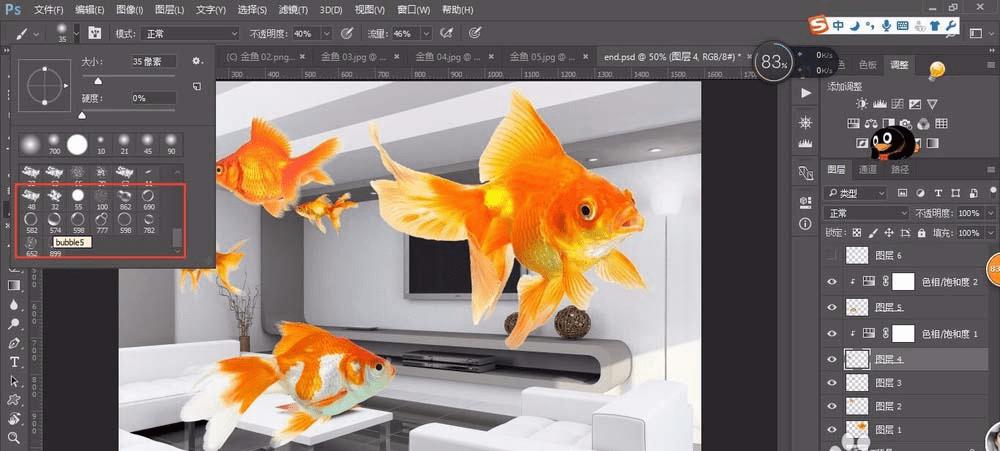This screenshot has width=1000, height=451.
Task: Open the 窗口(W) menu
Action: 413,10
